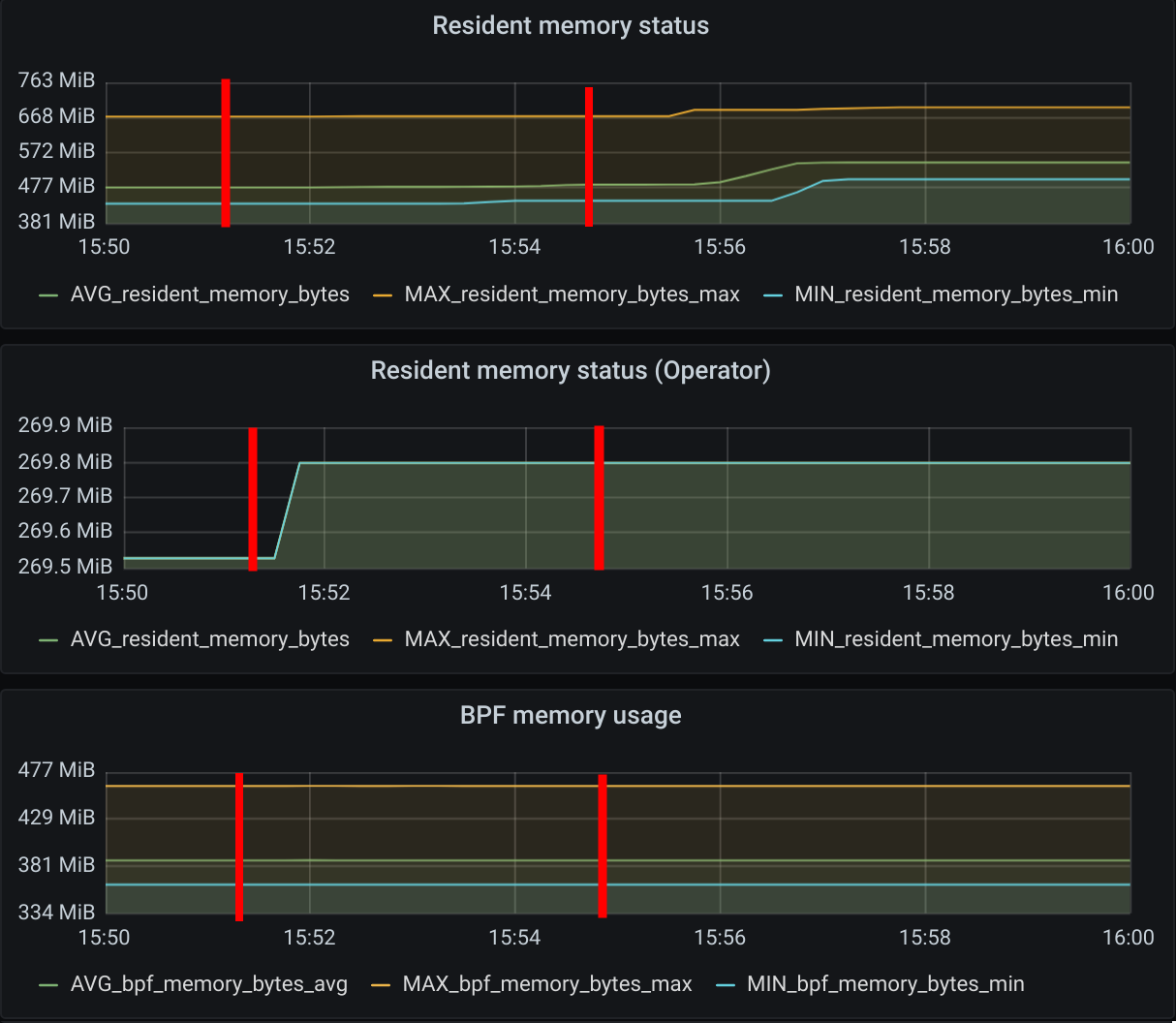This screenshot has width=1176, height=1023.
Task: Toggle the MIN_bpf_memory_bytes_min legend series
Action: click(885, 984)
